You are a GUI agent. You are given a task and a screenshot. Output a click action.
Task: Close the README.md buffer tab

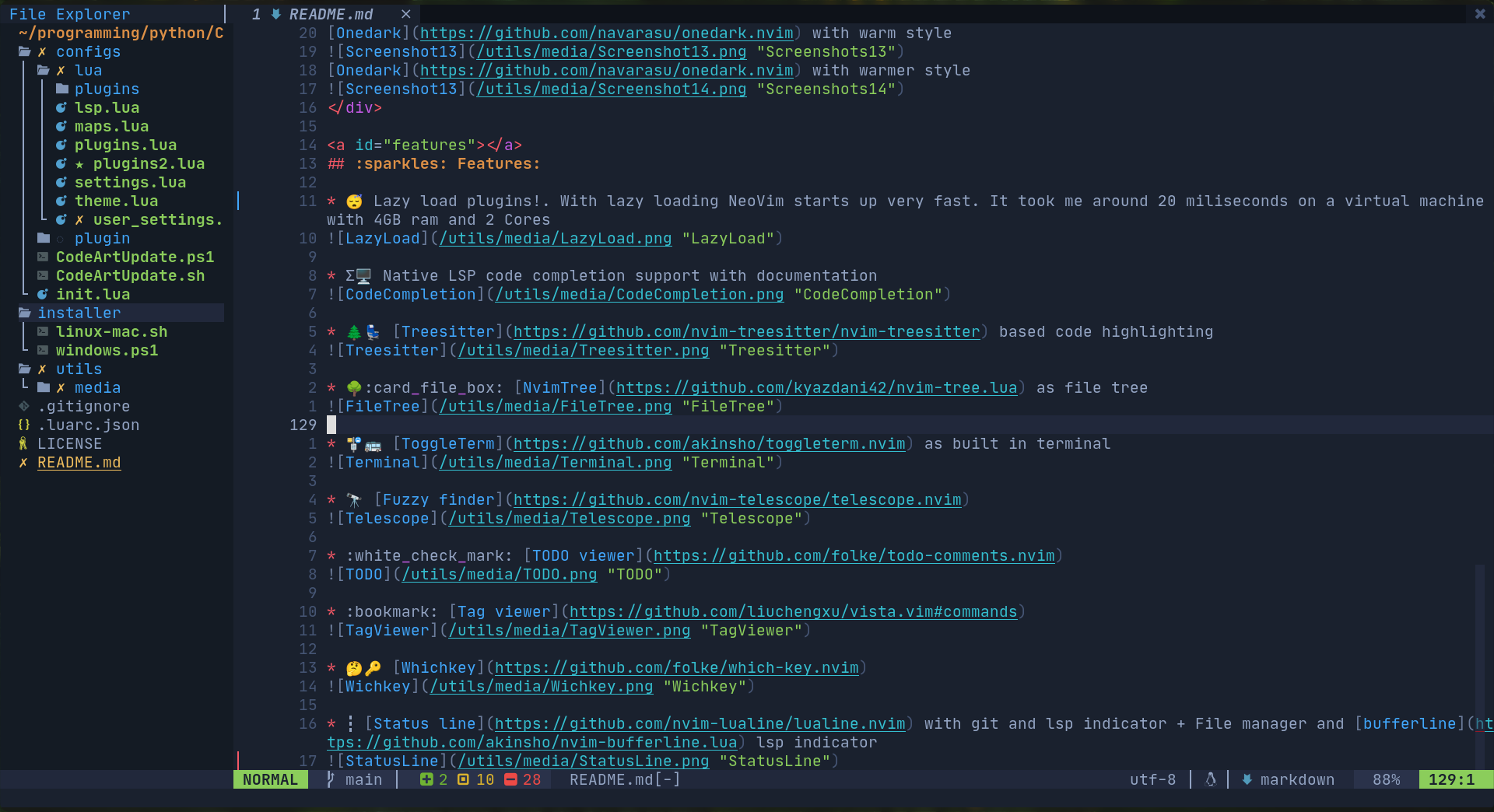pyautogui.click(x=405, y=14)
